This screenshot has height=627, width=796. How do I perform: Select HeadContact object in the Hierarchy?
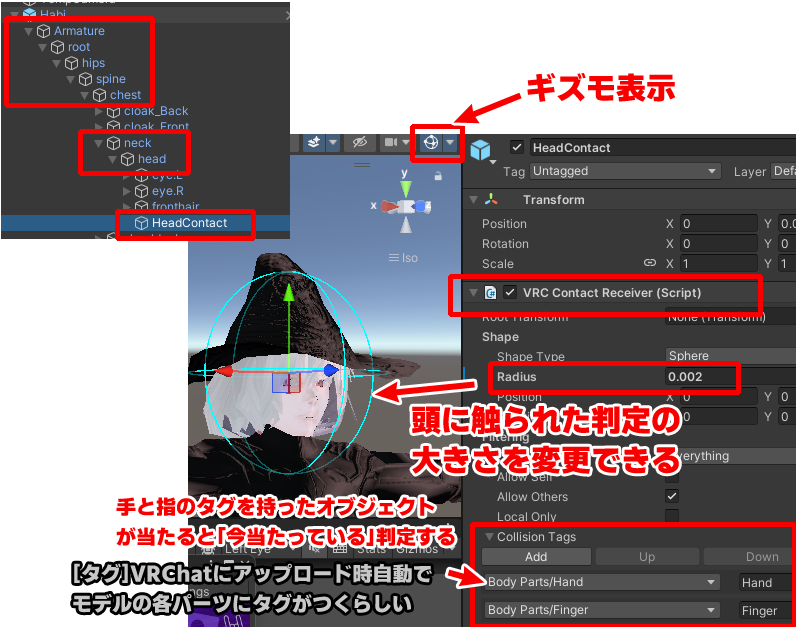click(189, 223)
